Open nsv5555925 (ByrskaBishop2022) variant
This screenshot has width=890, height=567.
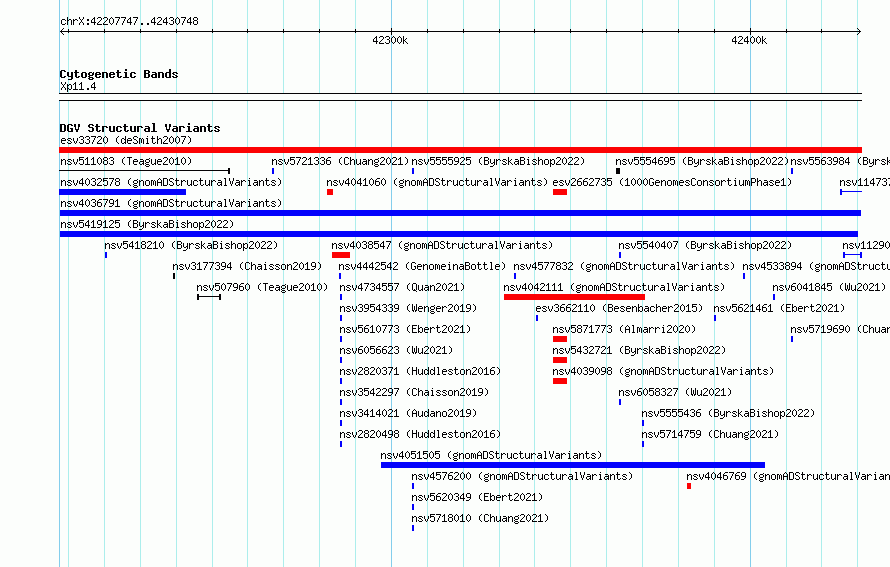point(498,161)
